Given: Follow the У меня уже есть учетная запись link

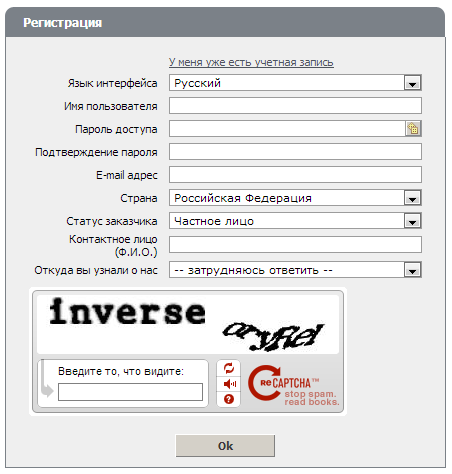Looking at the screenshot, I should pos(251,62).
